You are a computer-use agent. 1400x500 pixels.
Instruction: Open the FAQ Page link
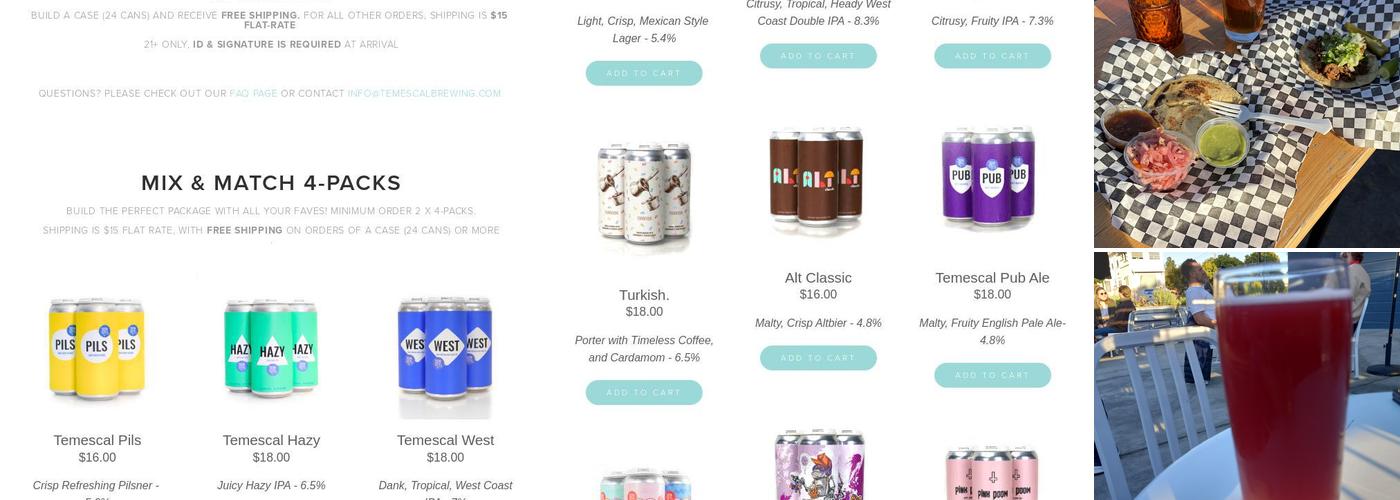(x=253, y=94)
